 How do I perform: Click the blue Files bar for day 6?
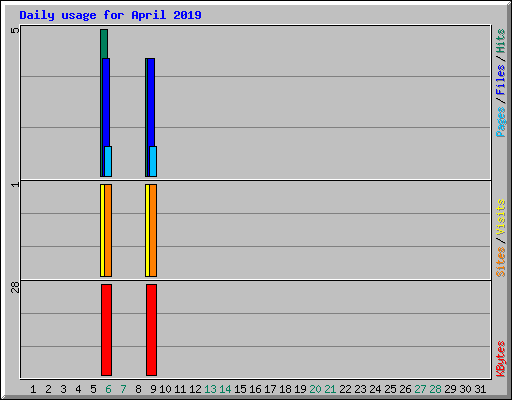pos(106,102)
